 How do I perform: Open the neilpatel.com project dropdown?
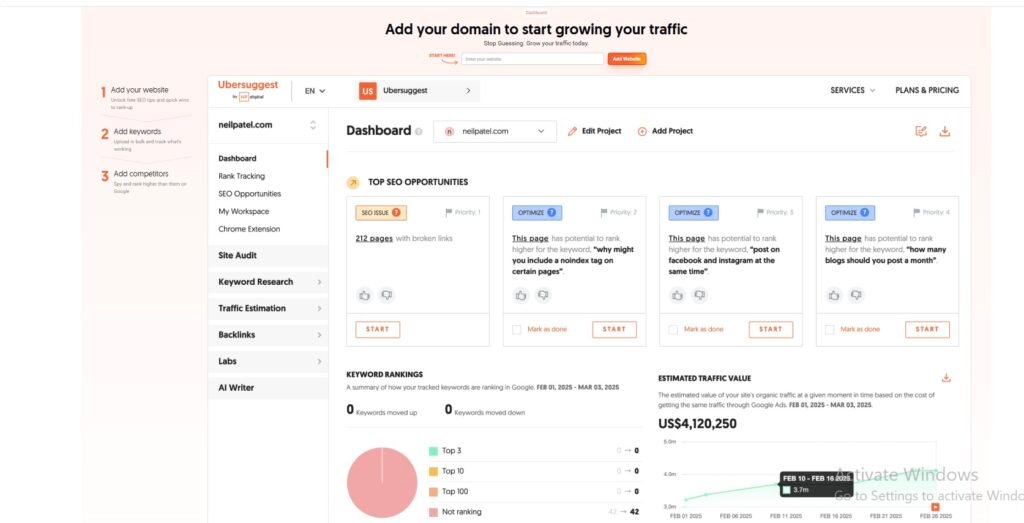pos(494,131)
